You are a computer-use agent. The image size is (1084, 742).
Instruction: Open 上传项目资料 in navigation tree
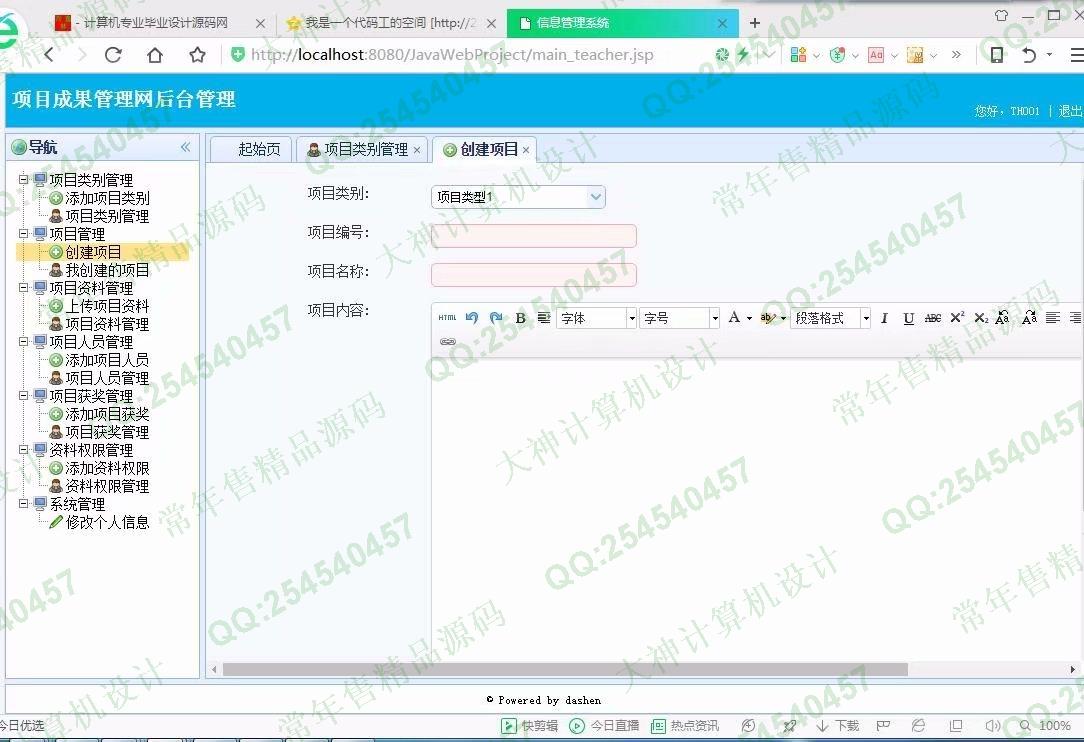coord(107,306)
